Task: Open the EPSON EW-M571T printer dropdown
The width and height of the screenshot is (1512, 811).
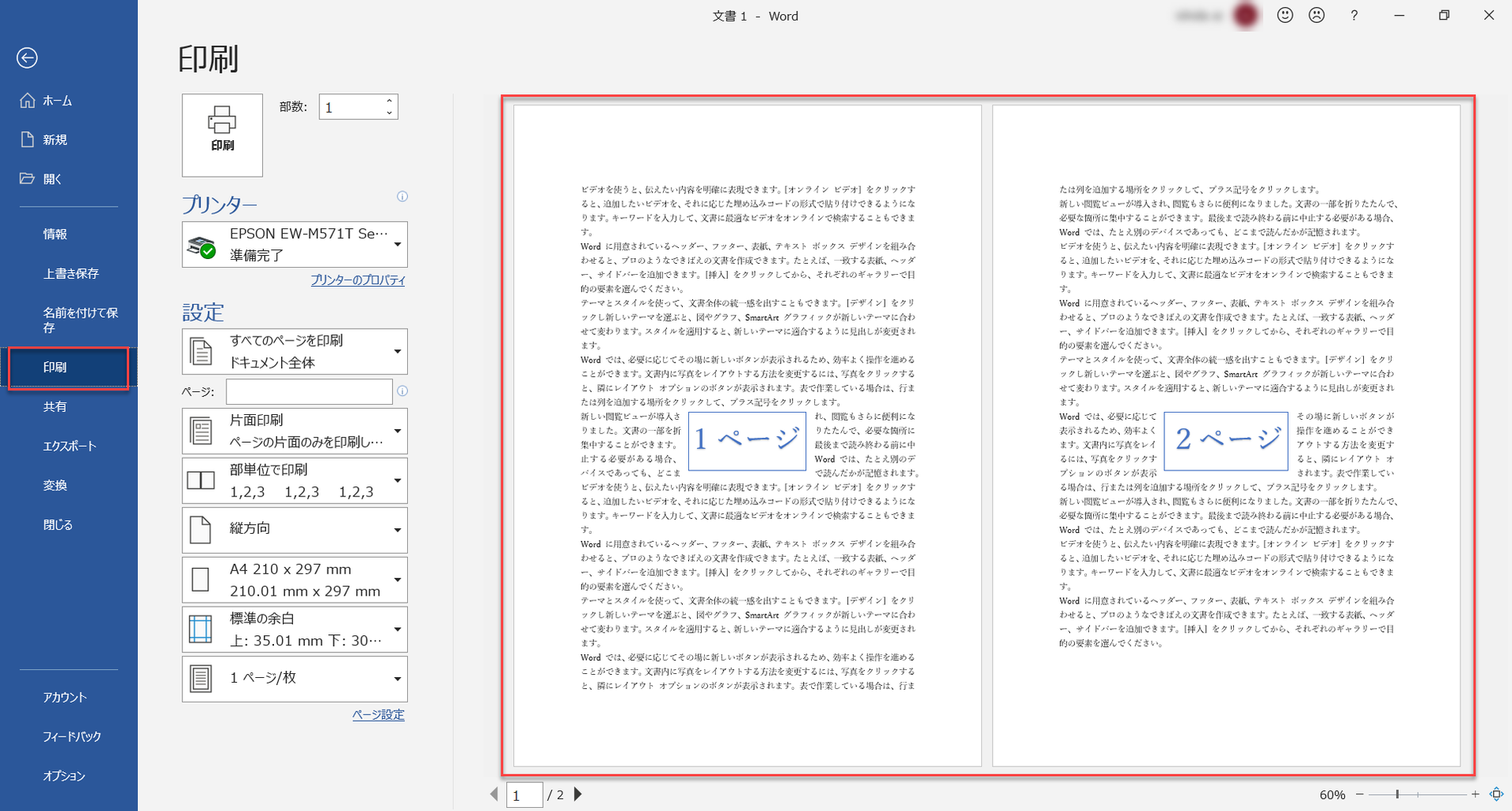Action: [x=295, y=245]
